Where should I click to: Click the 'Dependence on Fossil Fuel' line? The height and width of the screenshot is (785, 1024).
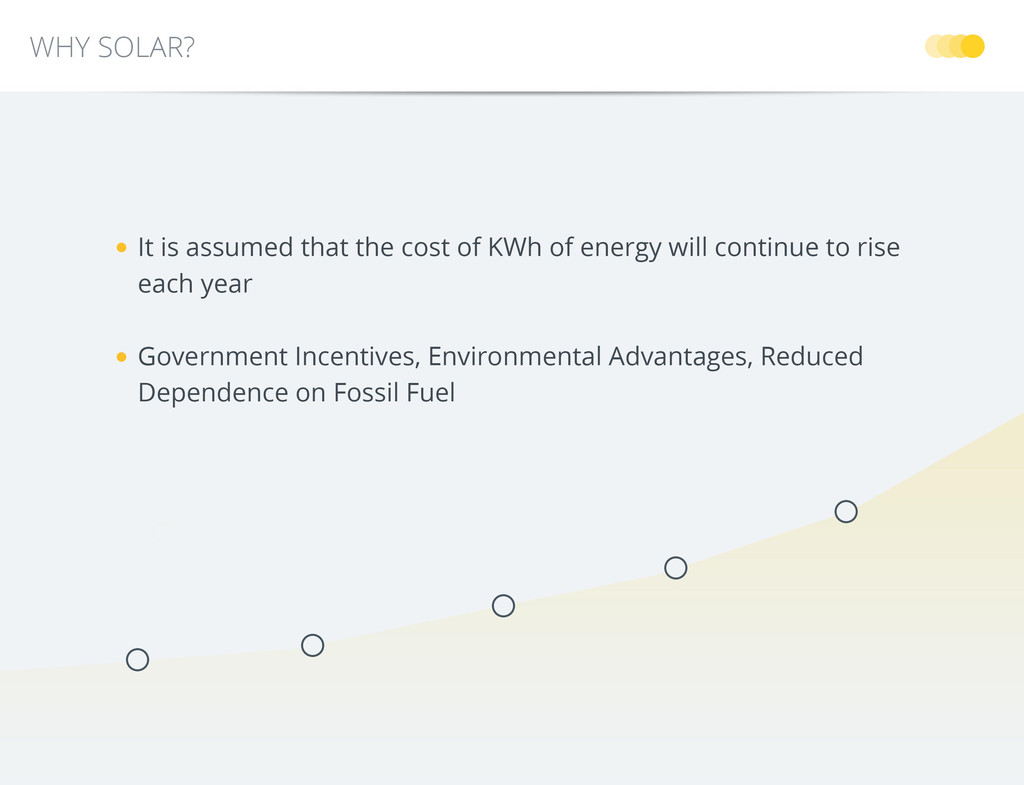pos(296,393)
